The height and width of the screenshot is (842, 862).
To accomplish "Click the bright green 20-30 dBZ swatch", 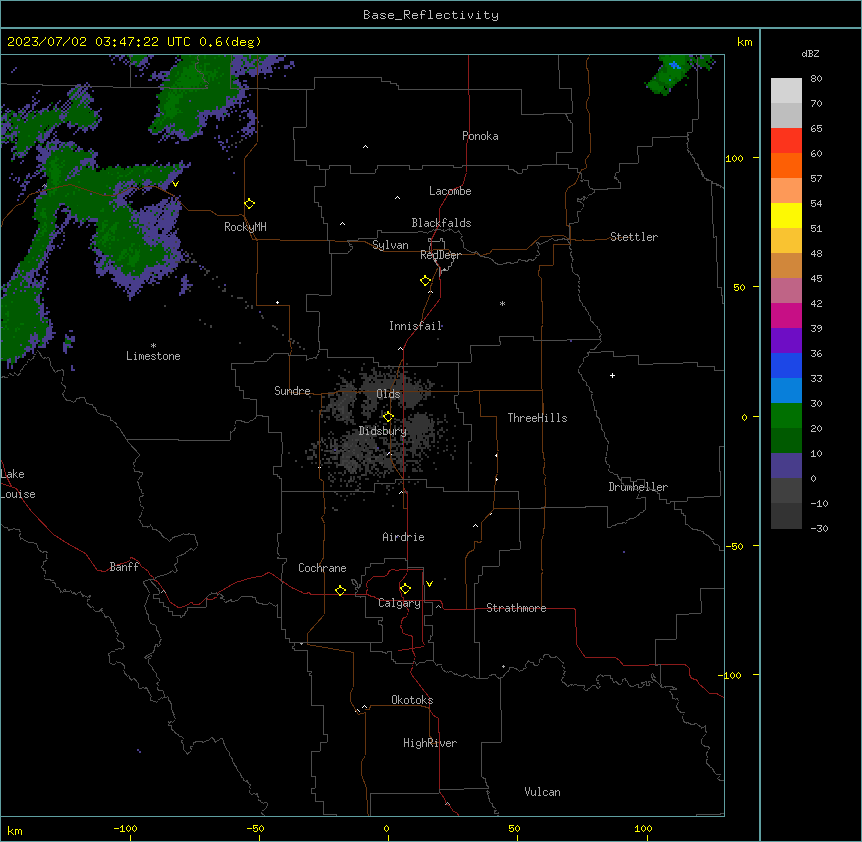I will pyautogui.click(x=786, y=416).
